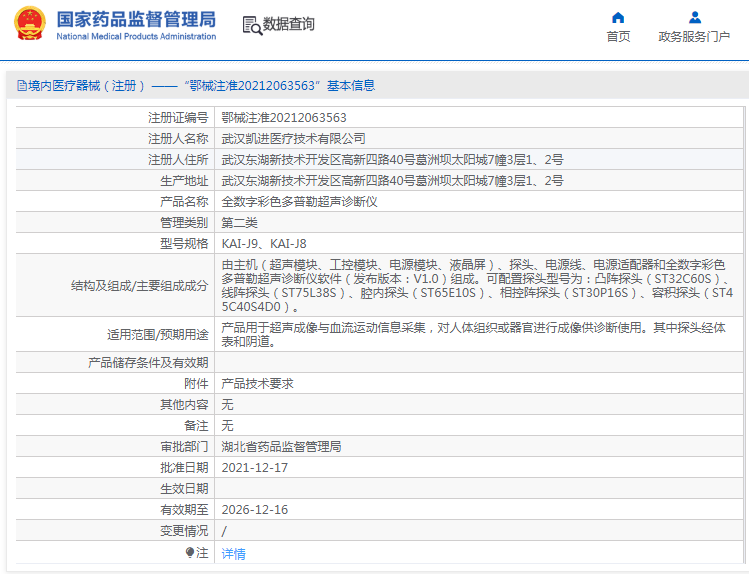This screenshot has height=574, width=749.
Task: Click approval date 2021-12-17
Action: 254,467
